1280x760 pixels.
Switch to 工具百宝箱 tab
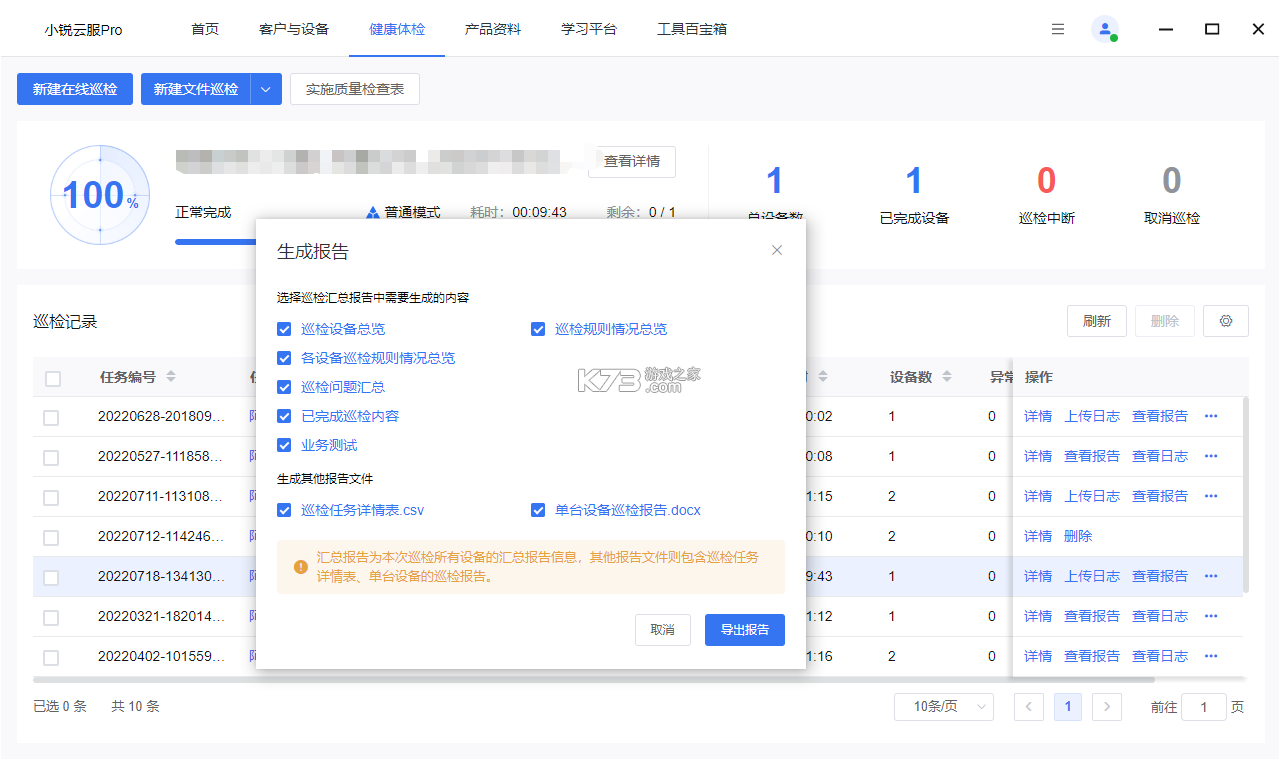(x=692, y=29)
